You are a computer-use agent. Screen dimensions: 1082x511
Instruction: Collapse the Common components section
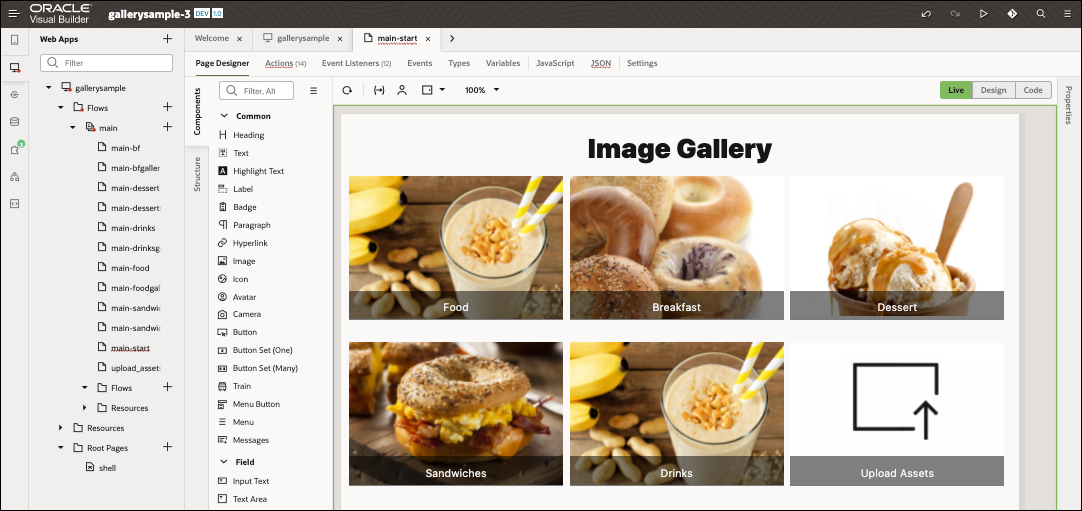point(223,116)
